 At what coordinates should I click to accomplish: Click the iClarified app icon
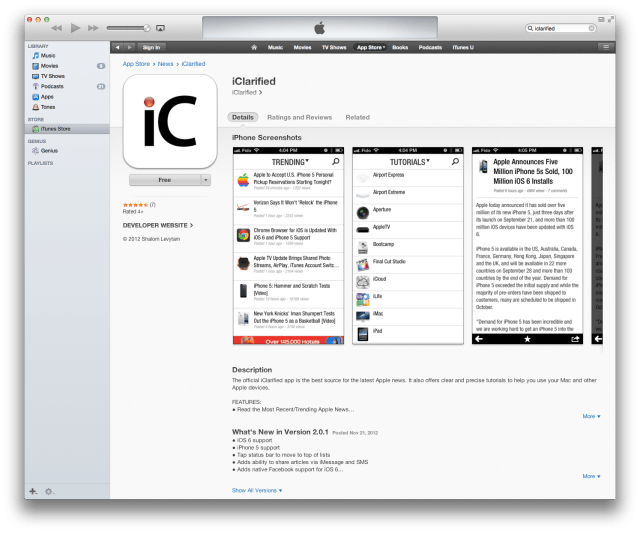(170, 122)
